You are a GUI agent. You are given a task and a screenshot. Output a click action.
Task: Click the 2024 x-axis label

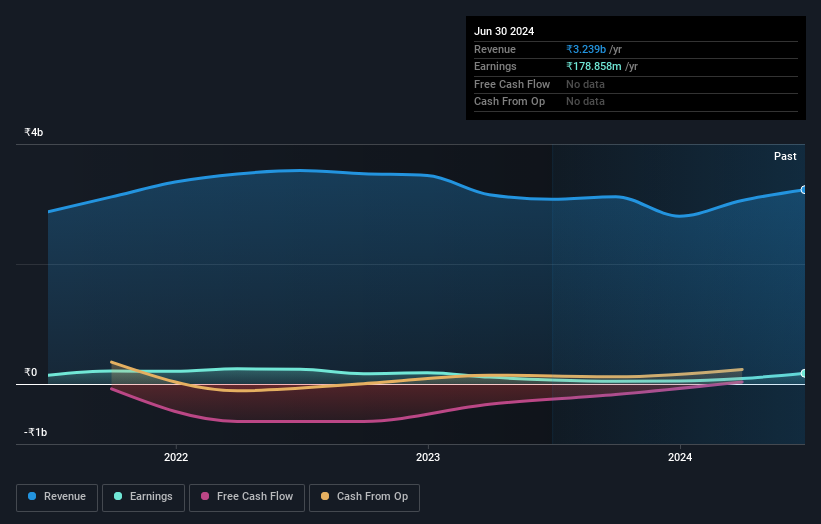pos(680,457)
